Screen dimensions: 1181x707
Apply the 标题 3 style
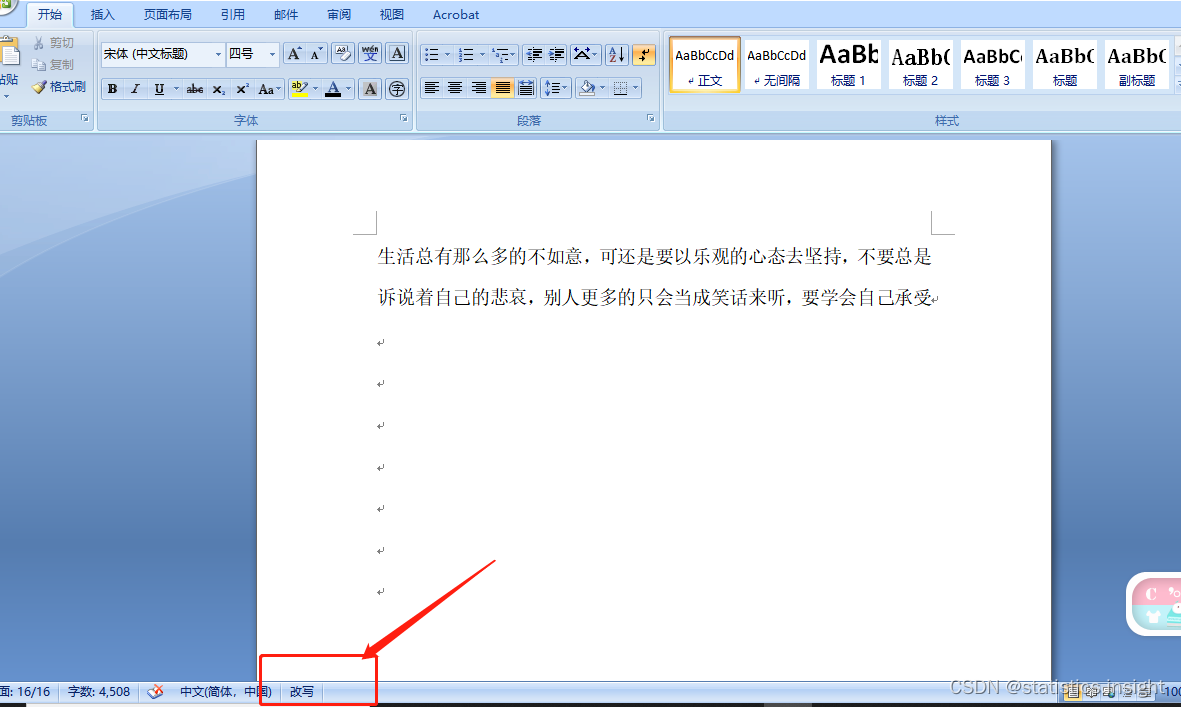992,64
